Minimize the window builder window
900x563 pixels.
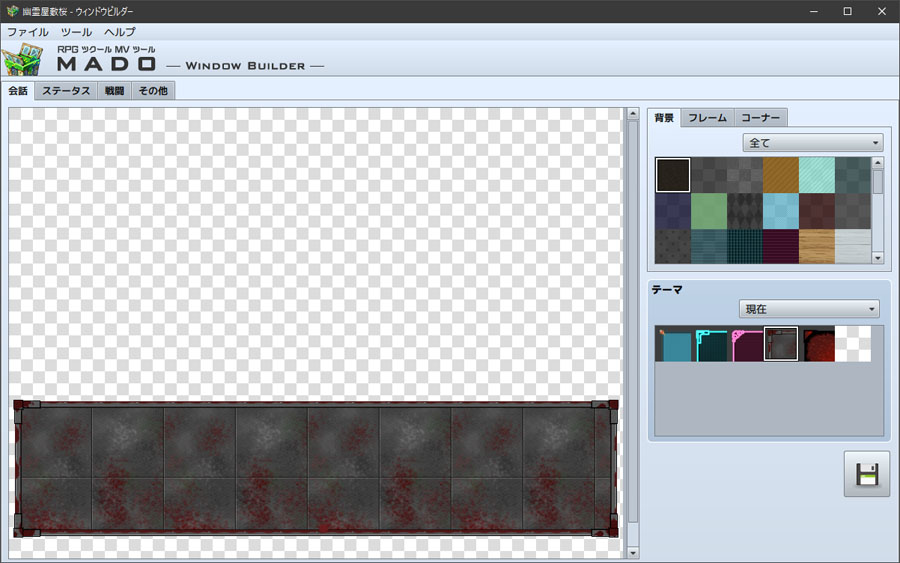pos(813,11)
